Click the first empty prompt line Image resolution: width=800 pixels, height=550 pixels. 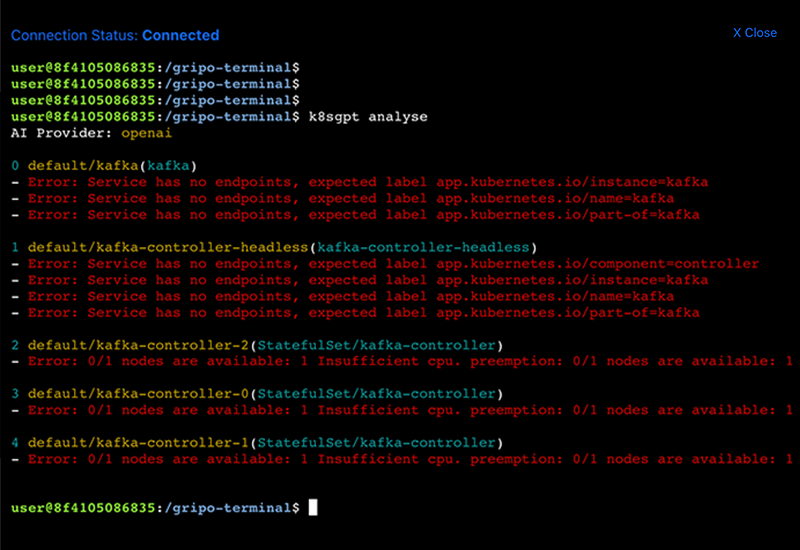155,67
